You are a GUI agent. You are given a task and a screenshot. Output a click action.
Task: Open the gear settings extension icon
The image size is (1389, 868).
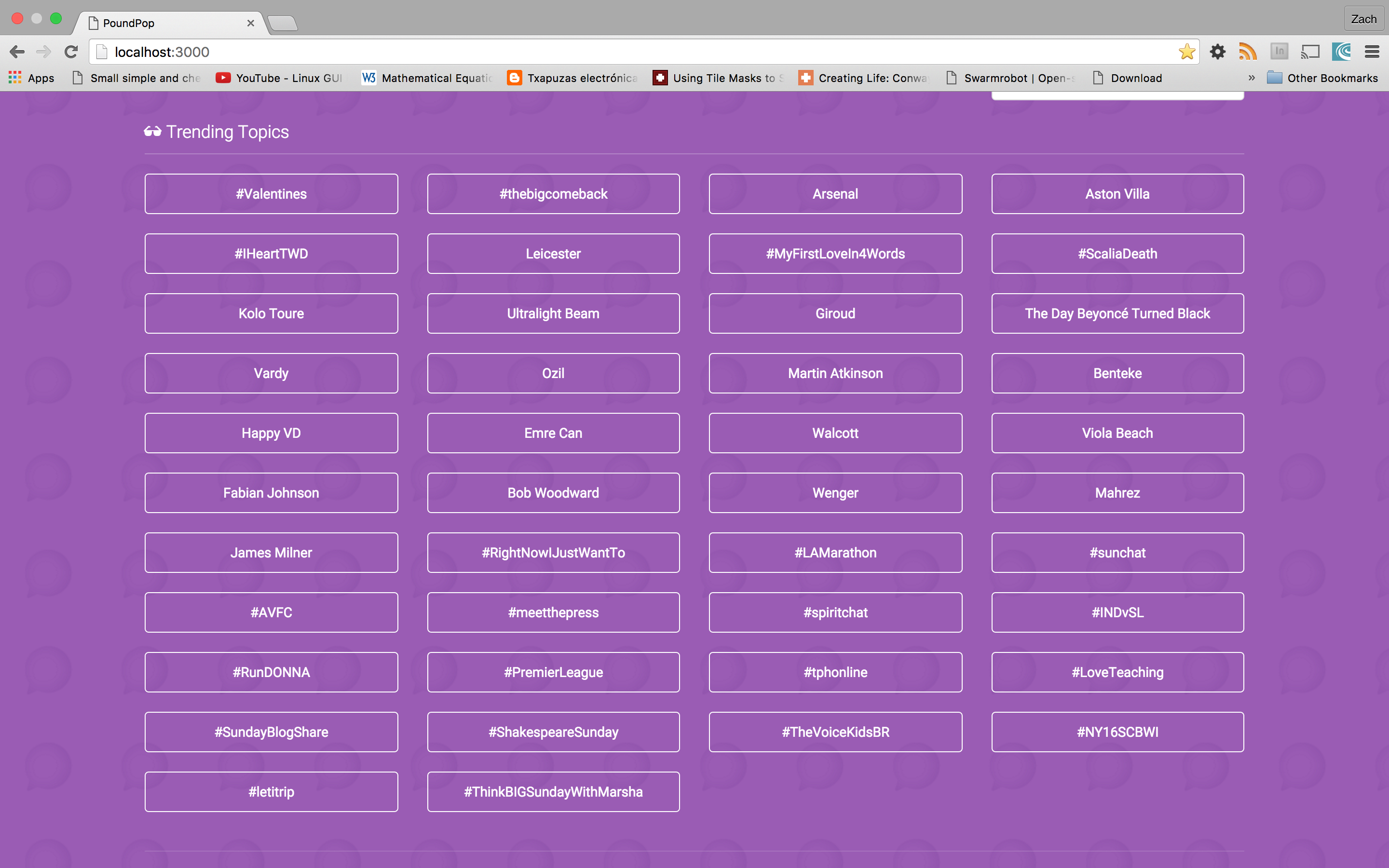[x=1217, y=52]
